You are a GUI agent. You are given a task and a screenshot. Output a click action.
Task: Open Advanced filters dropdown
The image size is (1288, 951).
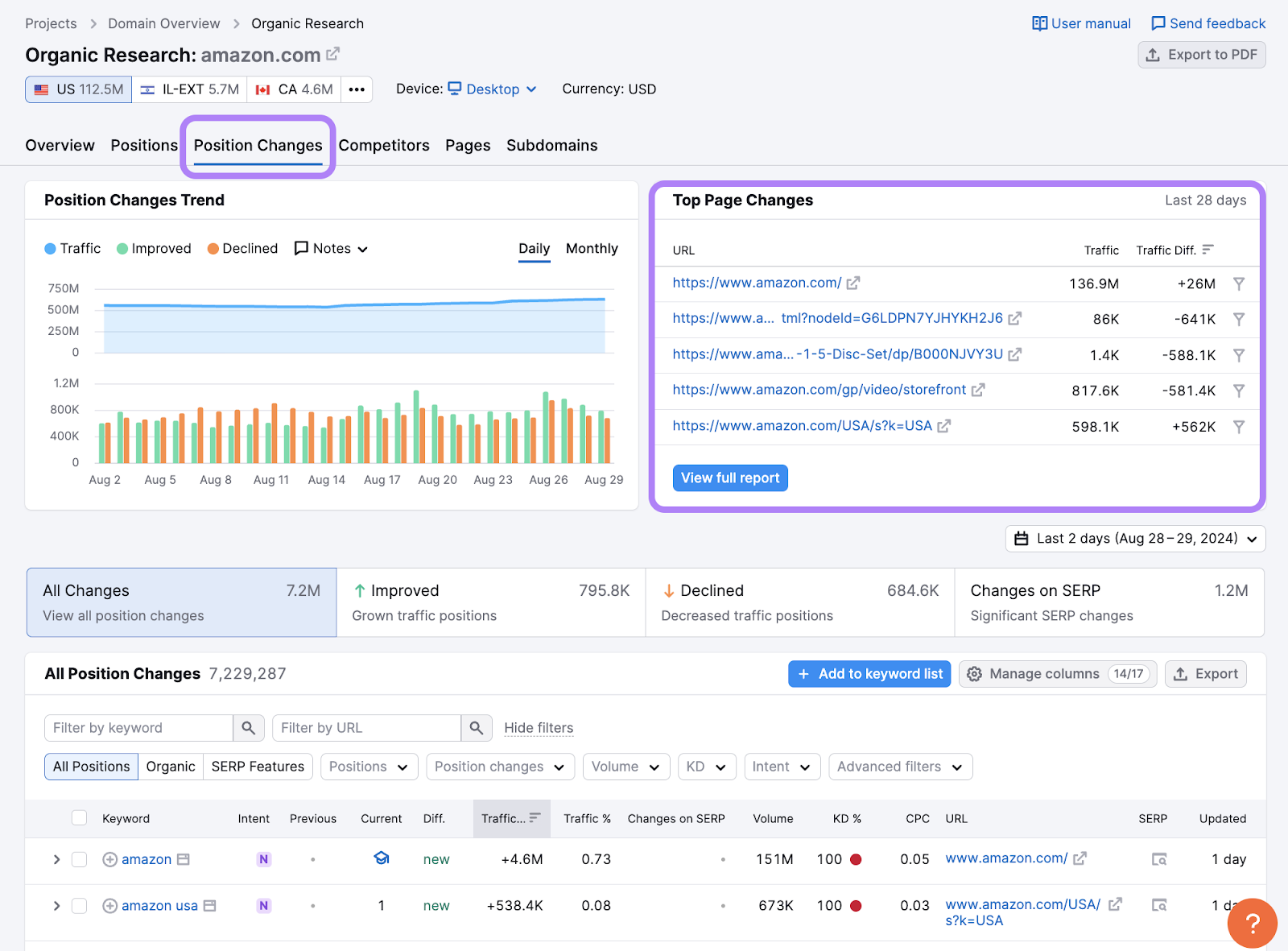pyautogui.click(x=900, y=767)
